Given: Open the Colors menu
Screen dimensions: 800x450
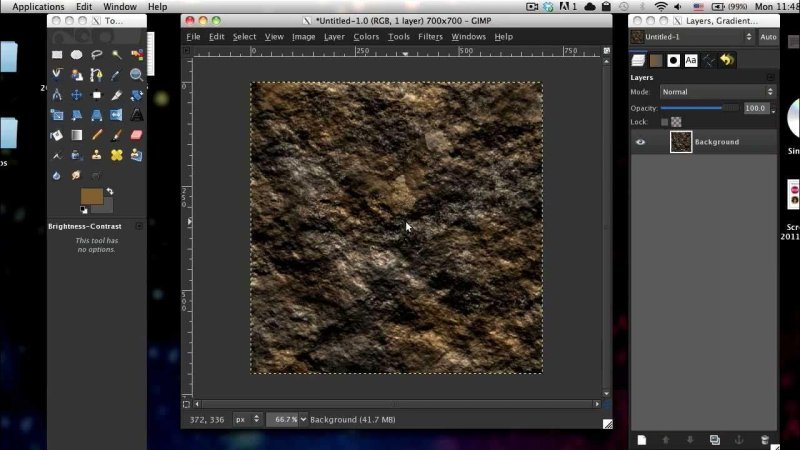Looking at the screenshot, I should [x=366, y=37].
